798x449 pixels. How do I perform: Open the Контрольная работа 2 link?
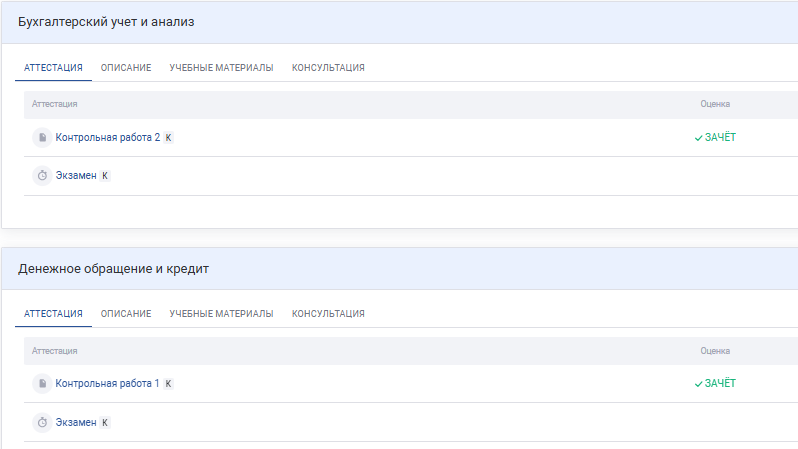pyautogui.click(x=107, y=138)
